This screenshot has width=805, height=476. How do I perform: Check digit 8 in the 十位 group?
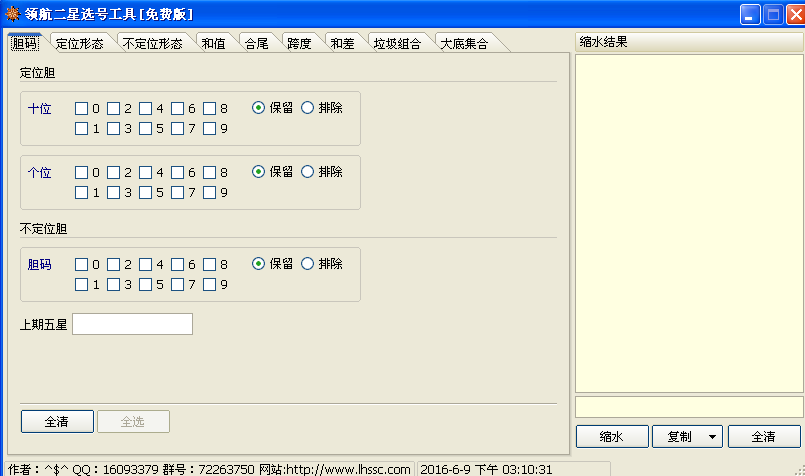(209, 108)
